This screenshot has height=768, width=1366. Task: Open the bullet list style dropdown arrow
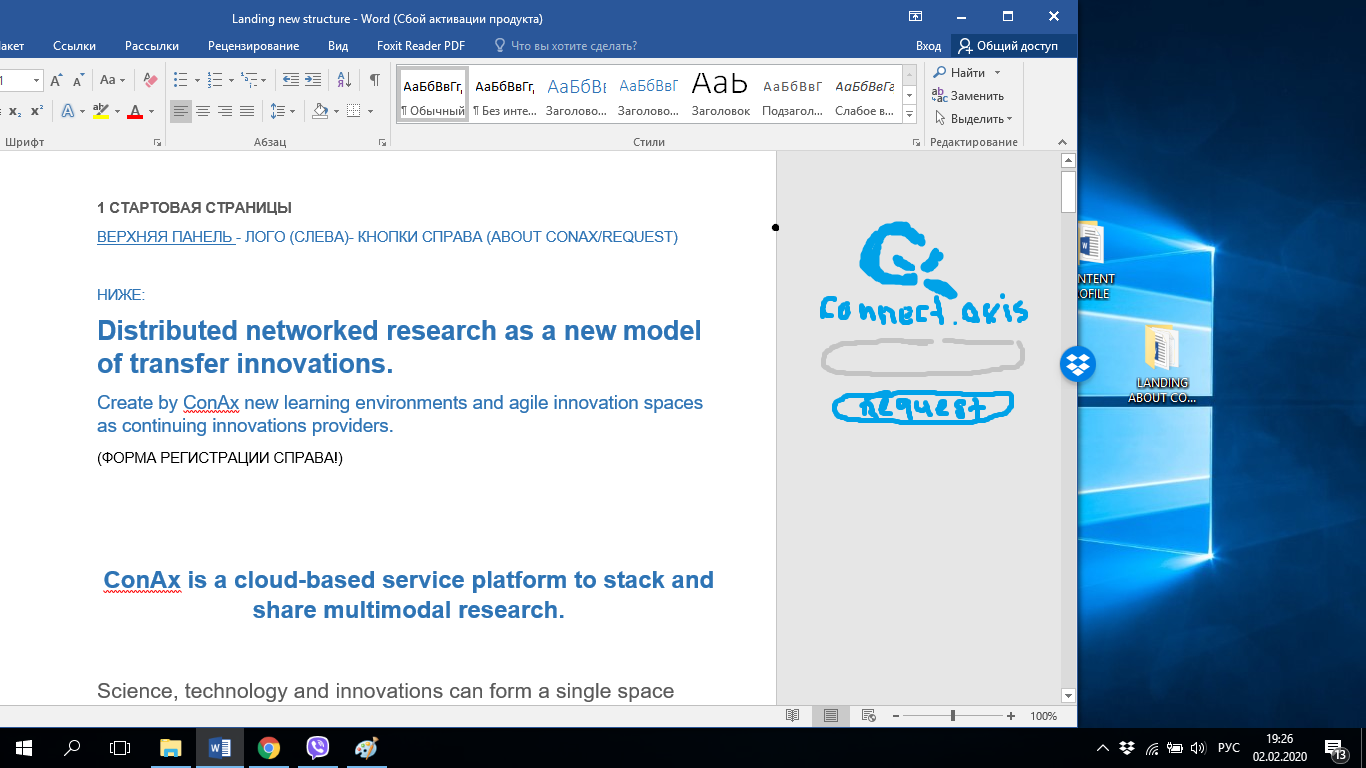(197, 80)
